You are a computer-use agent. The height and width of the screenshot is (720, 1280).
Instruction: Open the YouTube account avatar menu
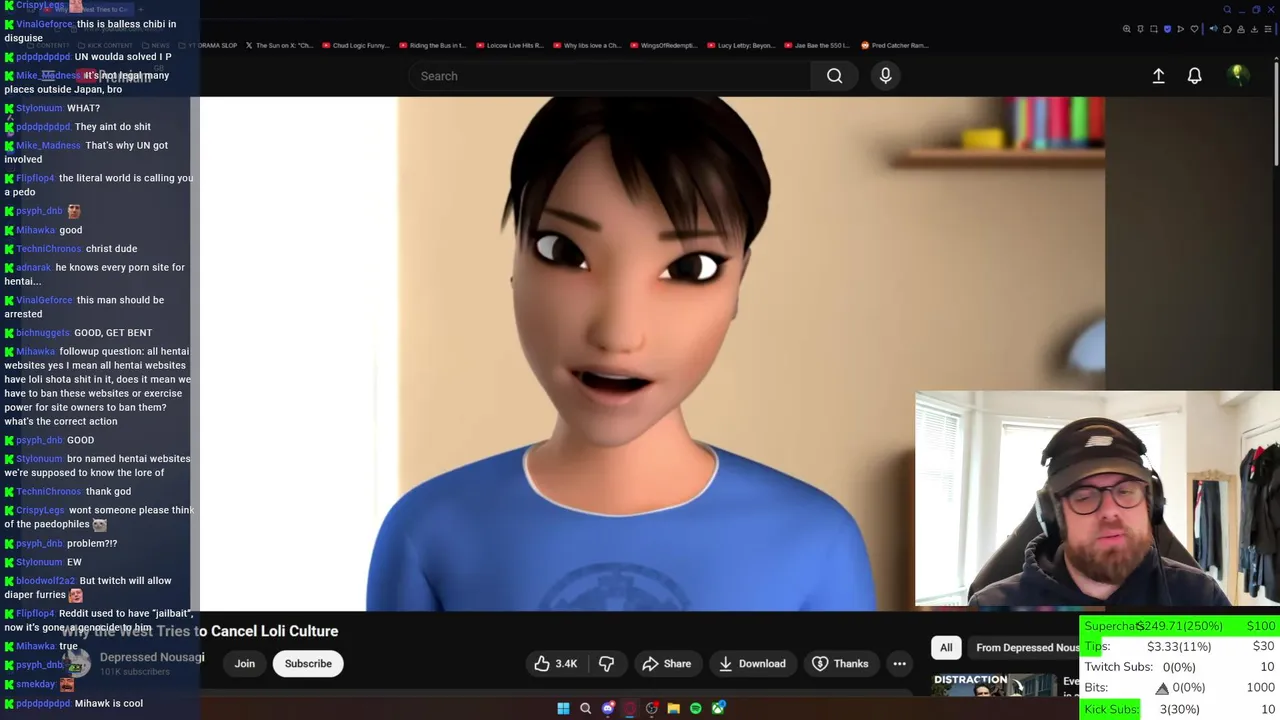pos(1238,75)
